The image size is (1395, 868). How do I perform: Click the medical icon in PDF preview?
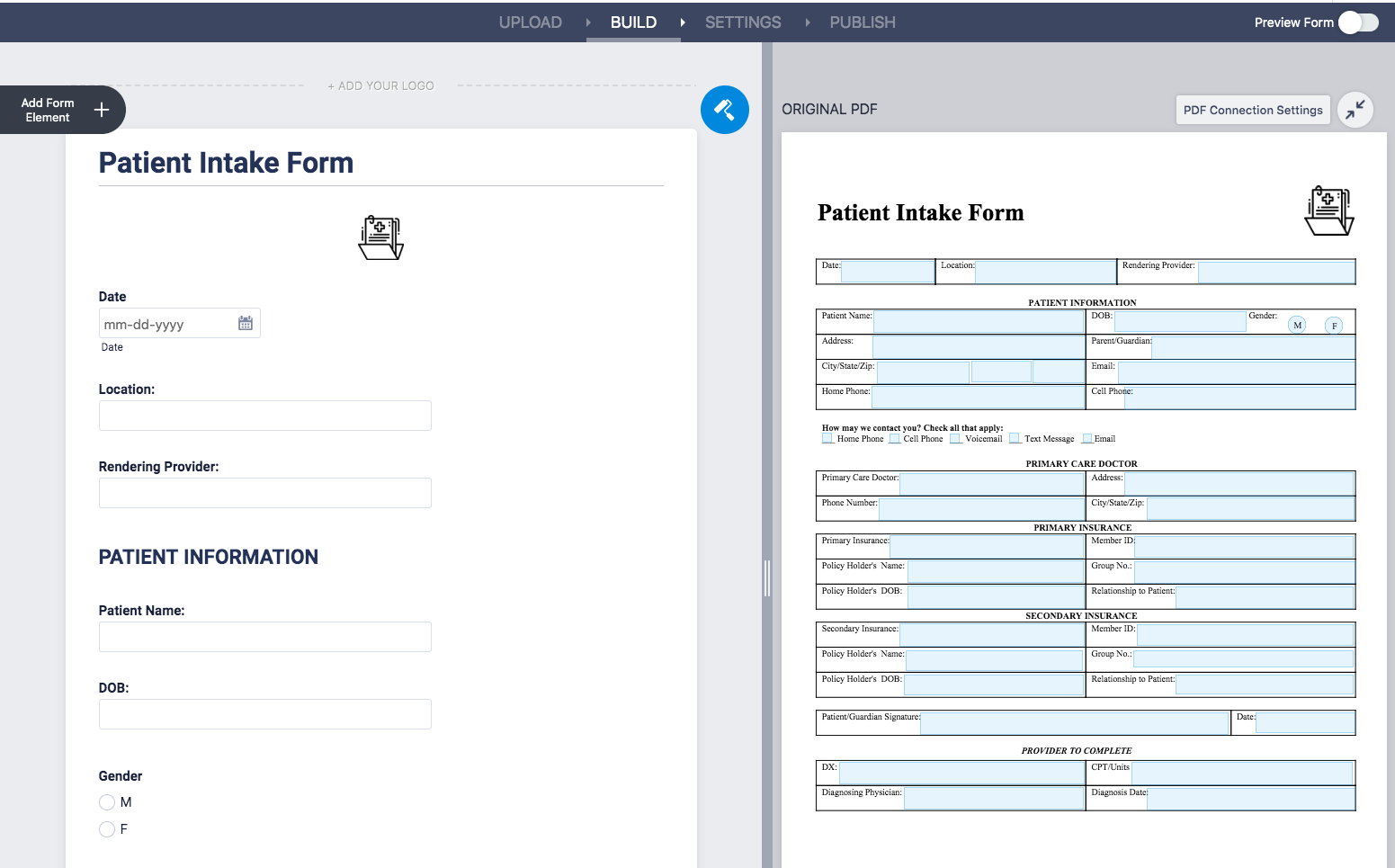pyautogui.click(x=1328, y=211)
